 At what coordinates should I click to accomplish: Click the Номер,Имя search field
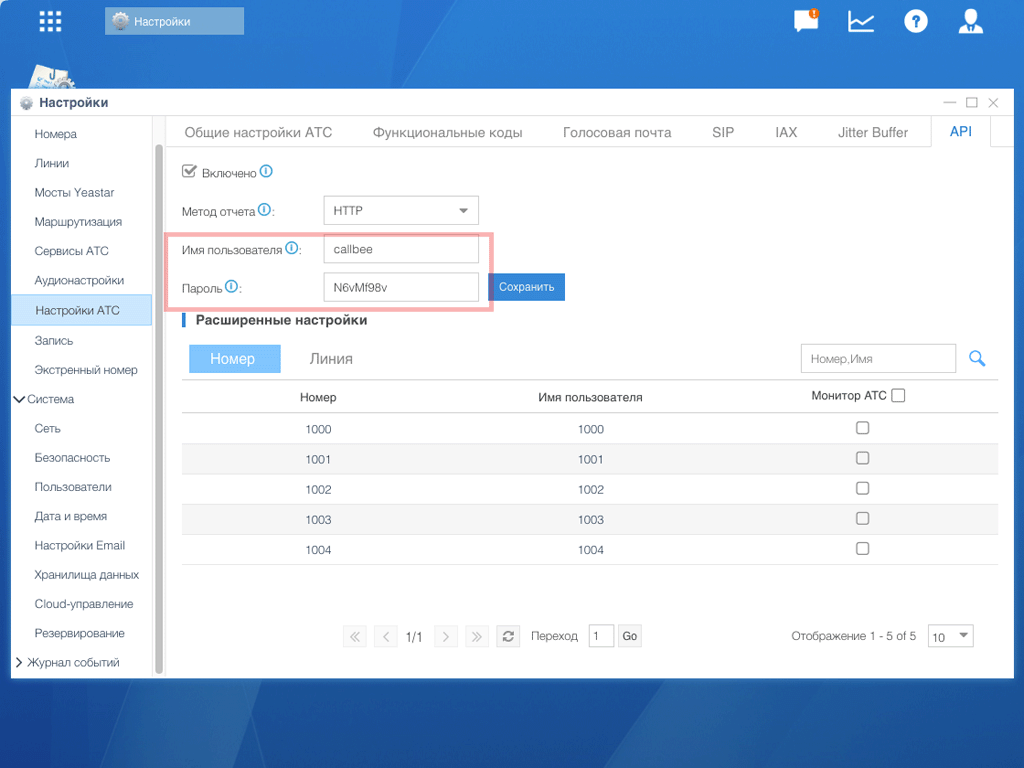click(x=878, y=358)
